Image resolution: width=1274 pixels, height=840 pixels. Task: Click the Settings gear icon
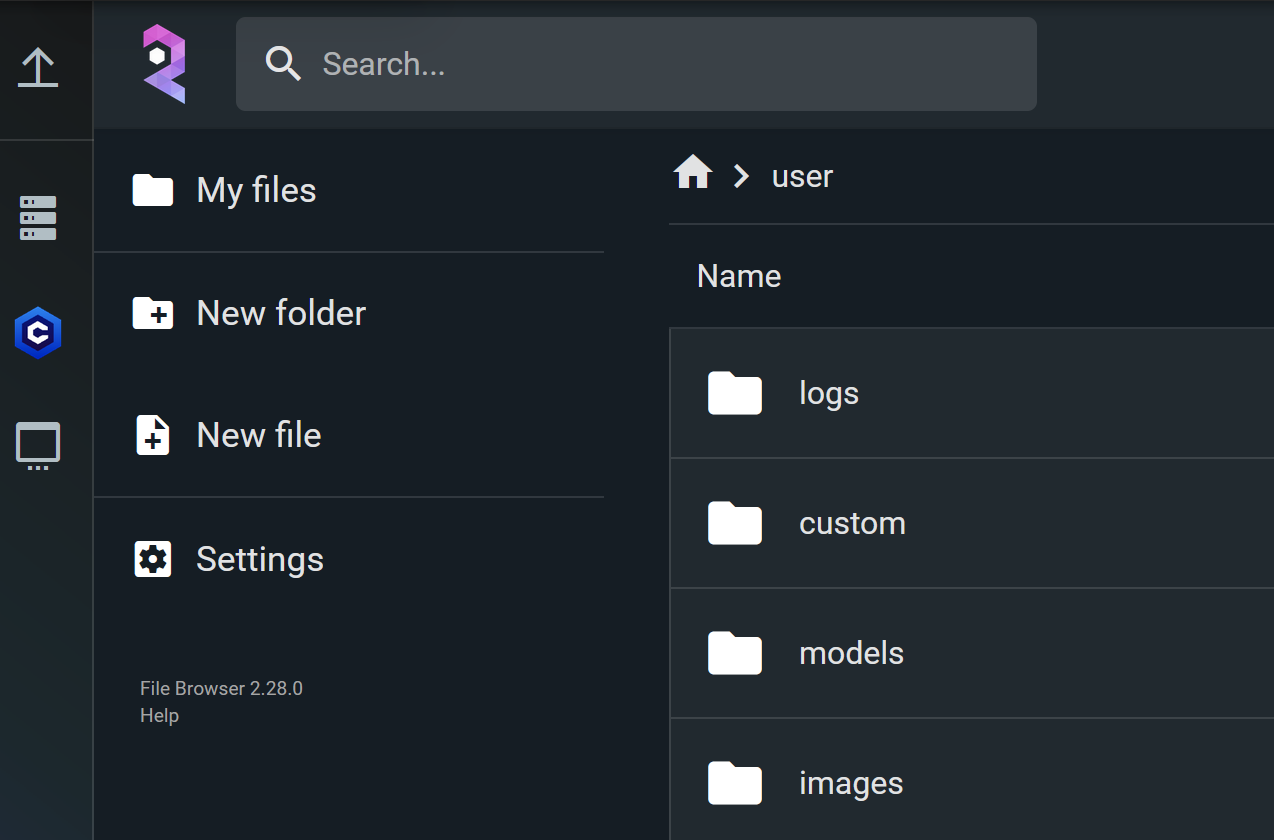coord(152,559)
